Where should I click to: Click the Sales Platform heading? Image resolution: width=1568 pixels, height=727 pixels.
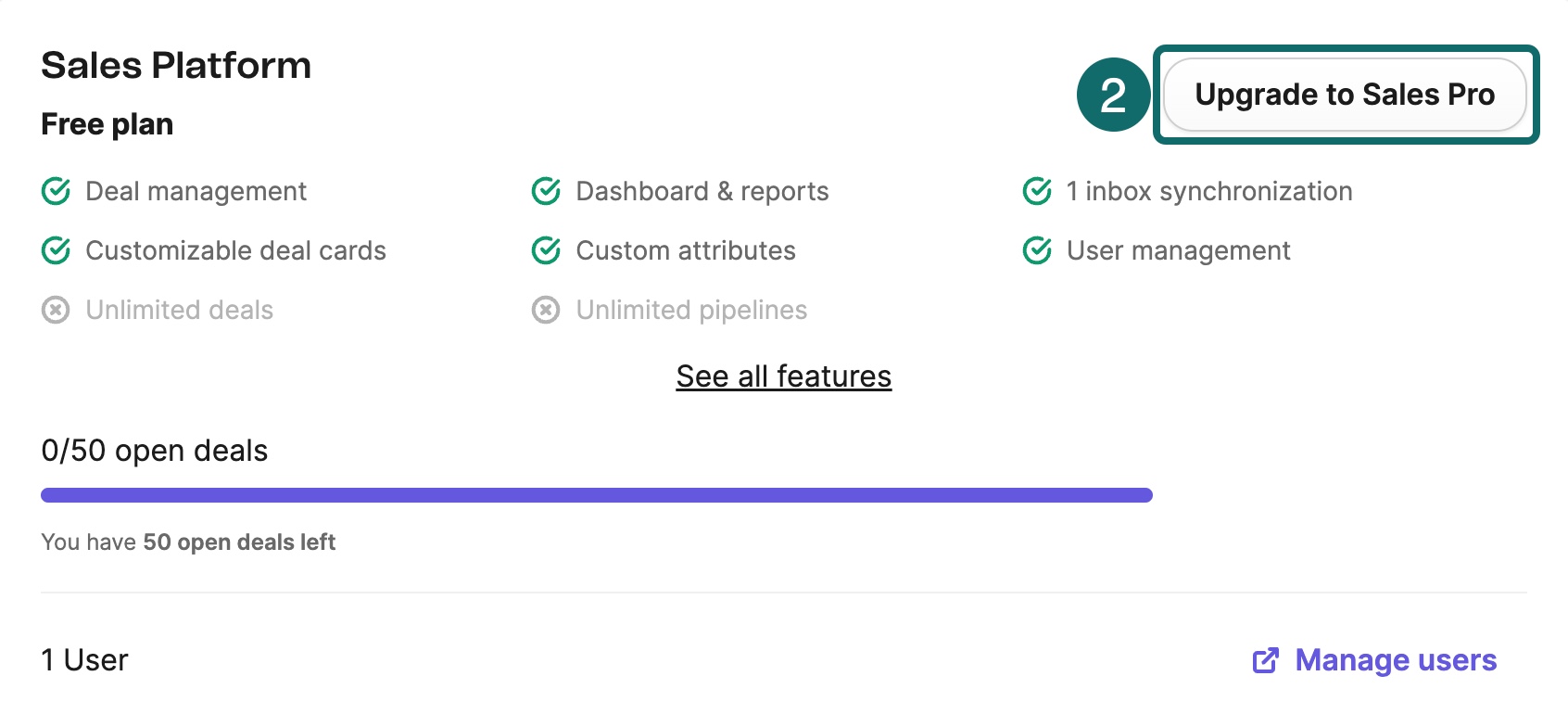[176, 66]
